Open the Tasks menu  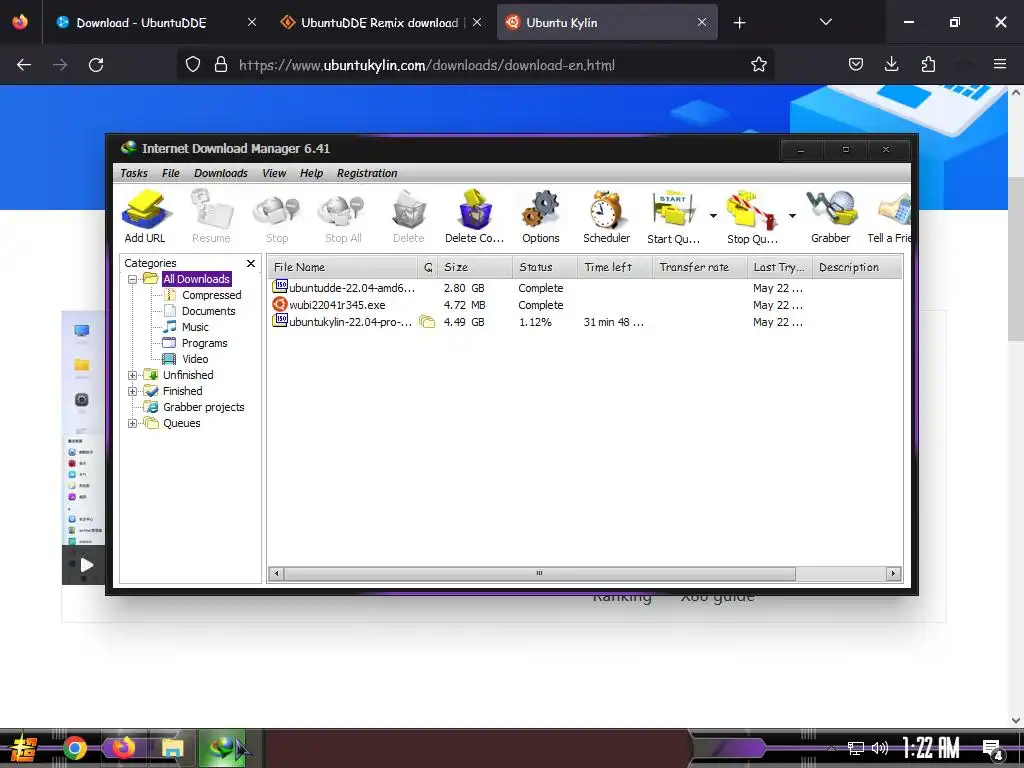click(134, 173)
